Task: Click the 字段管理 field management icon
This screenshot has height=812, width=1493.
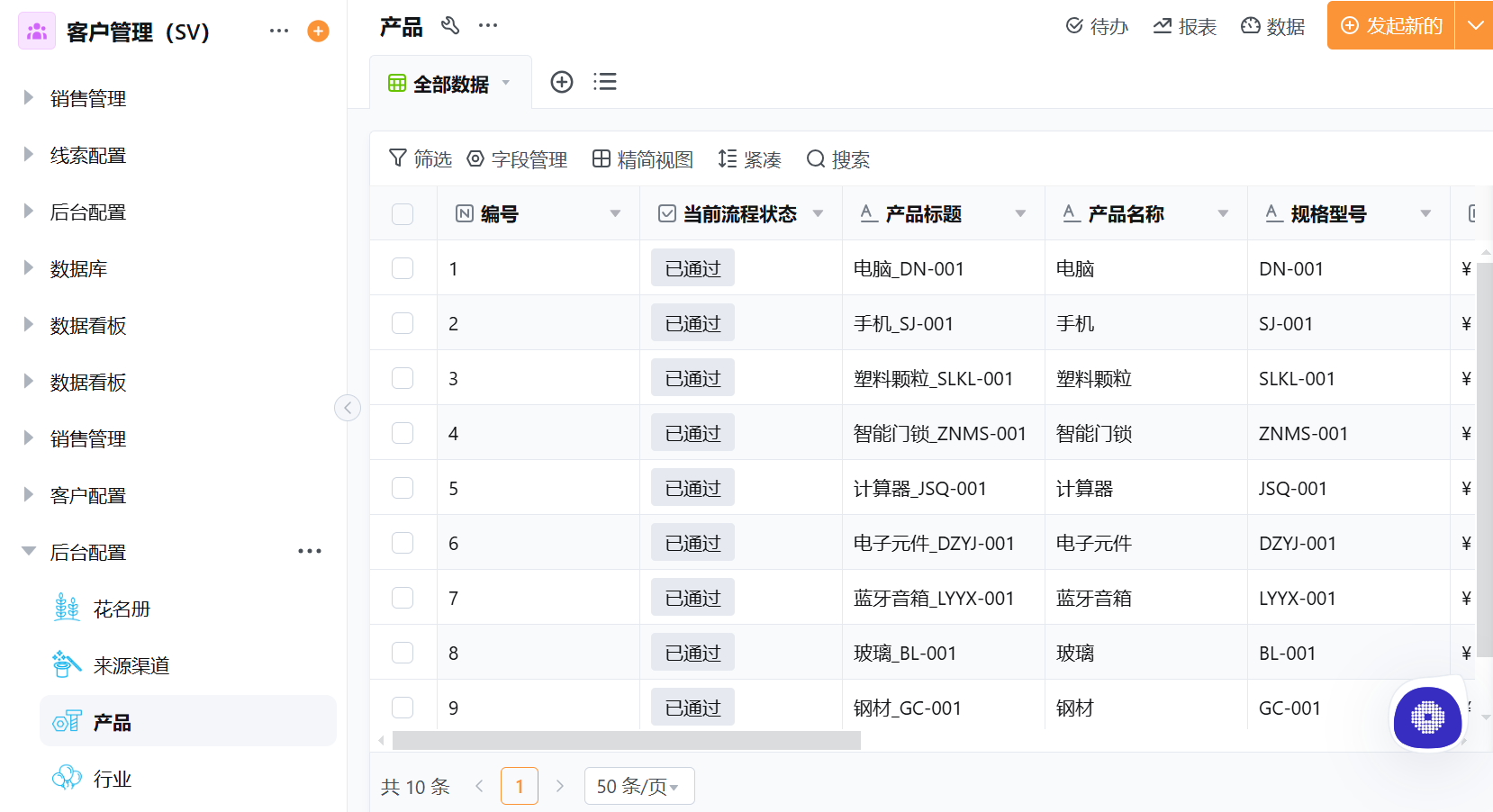Action: click(475, 158)
